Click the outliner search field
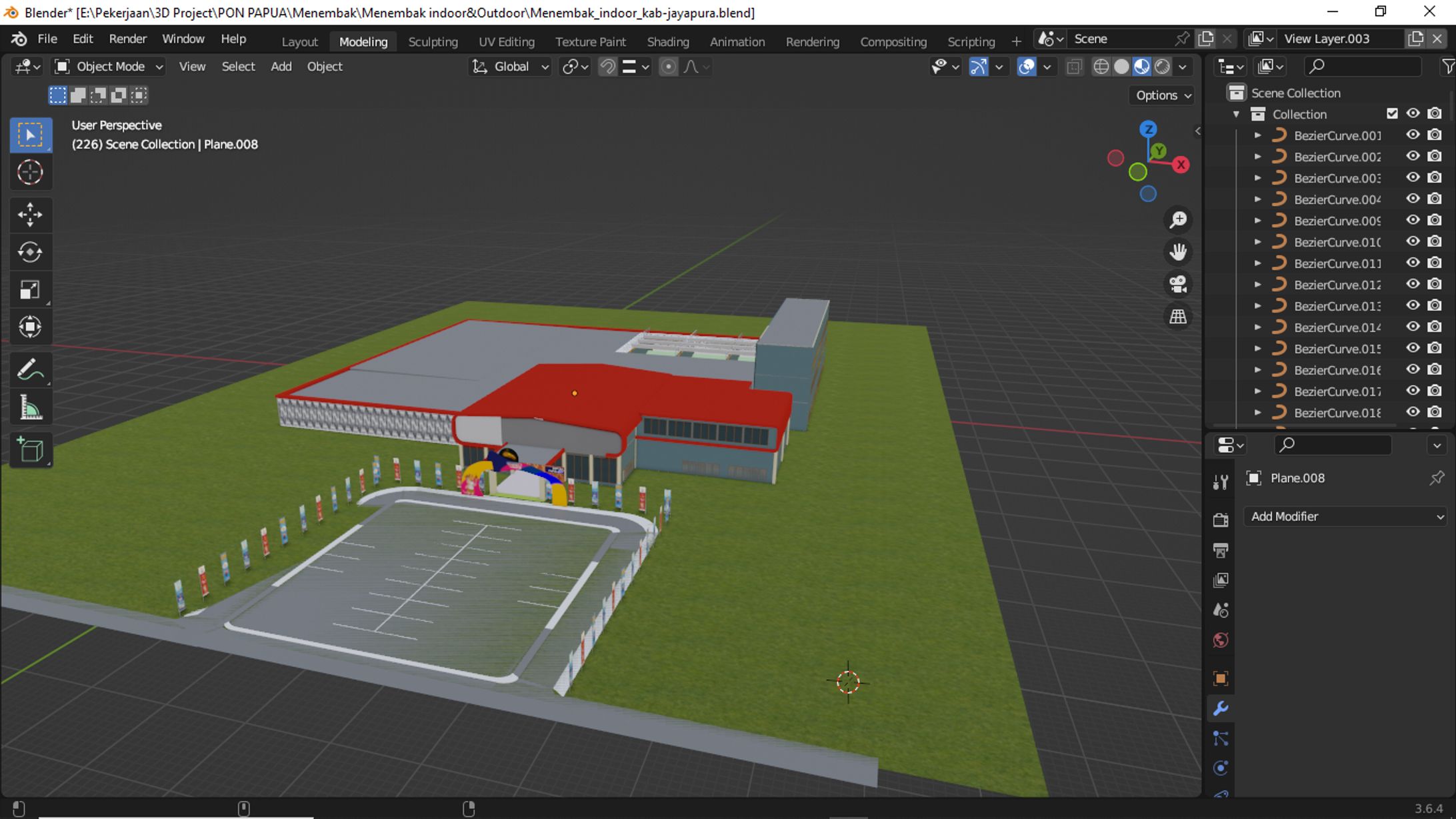 click(x=1362, y=66)
